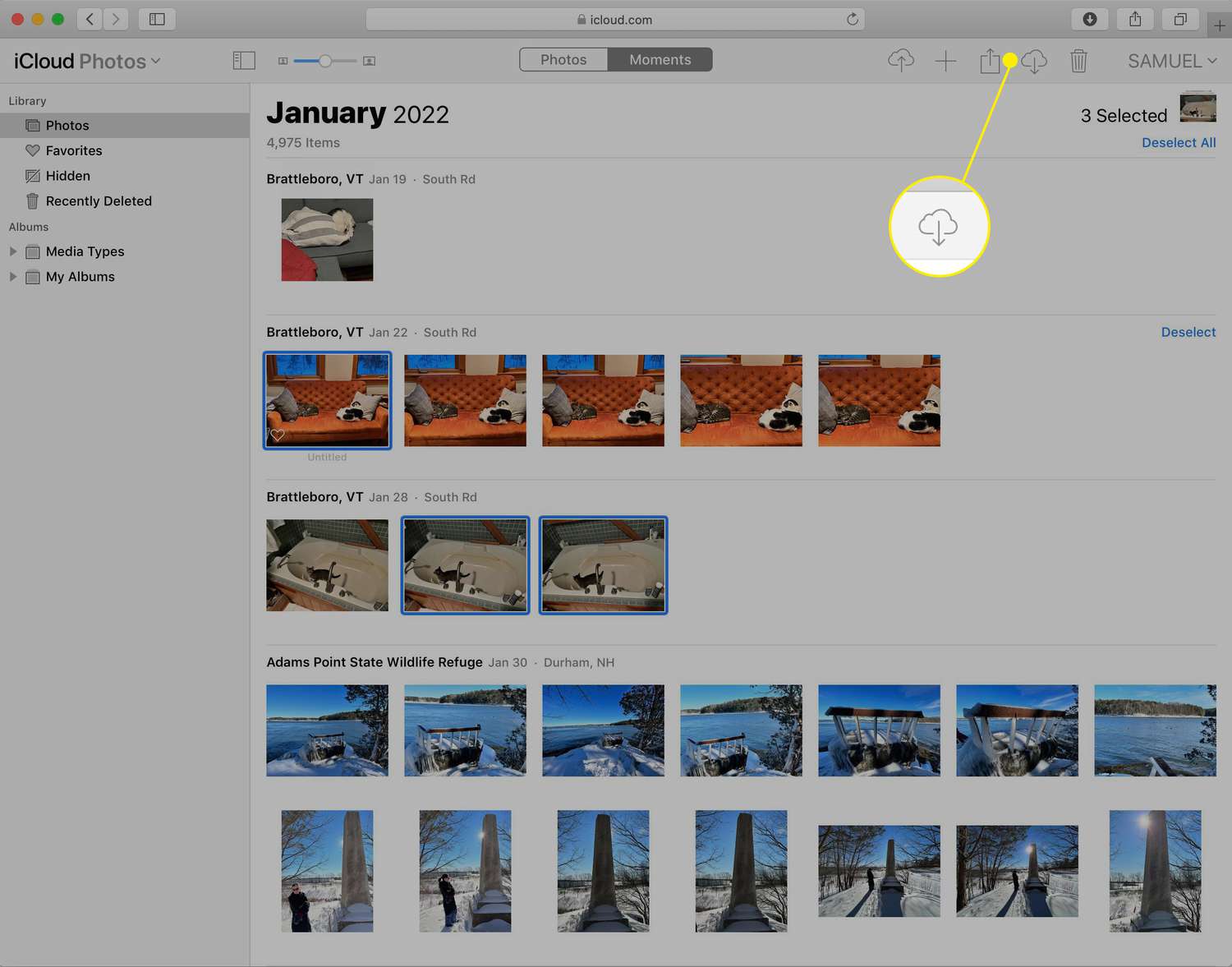The image size is (1232, 967).
Task: Expand the Media Types album group
Action: [x=13, y=251]
